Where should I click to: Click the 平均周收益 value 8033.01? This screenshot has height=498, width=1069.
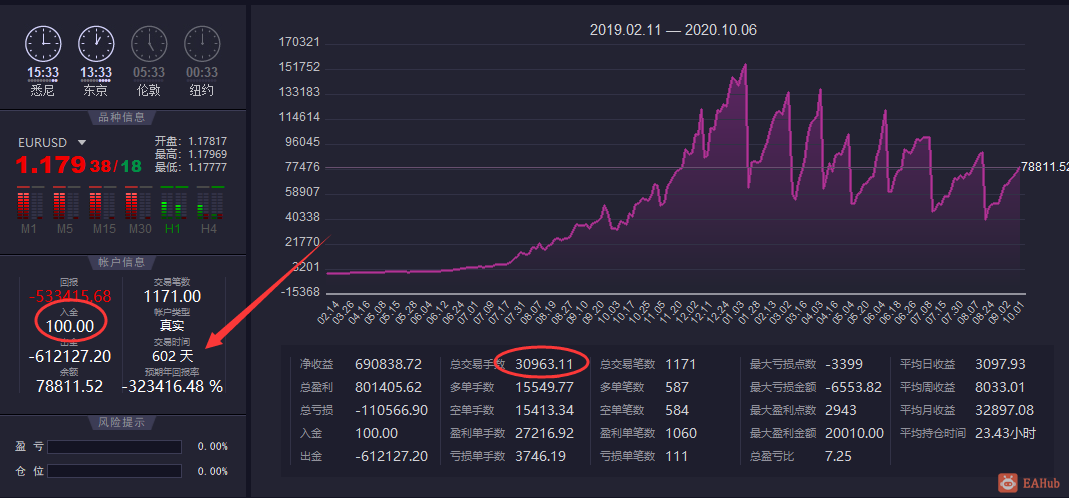click(x=1000, y=387)
